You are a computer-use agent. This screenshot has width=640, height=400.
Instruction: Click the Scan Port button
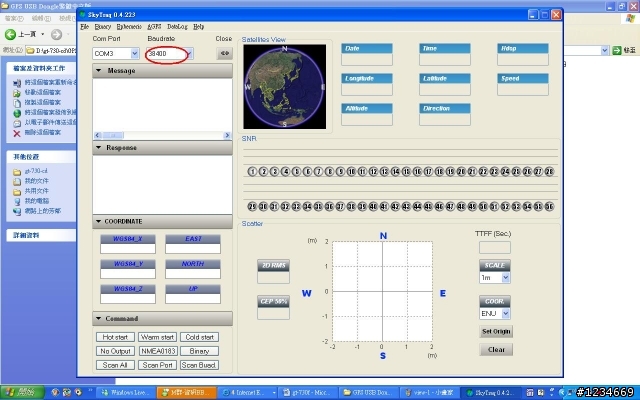tap(158, 365)
